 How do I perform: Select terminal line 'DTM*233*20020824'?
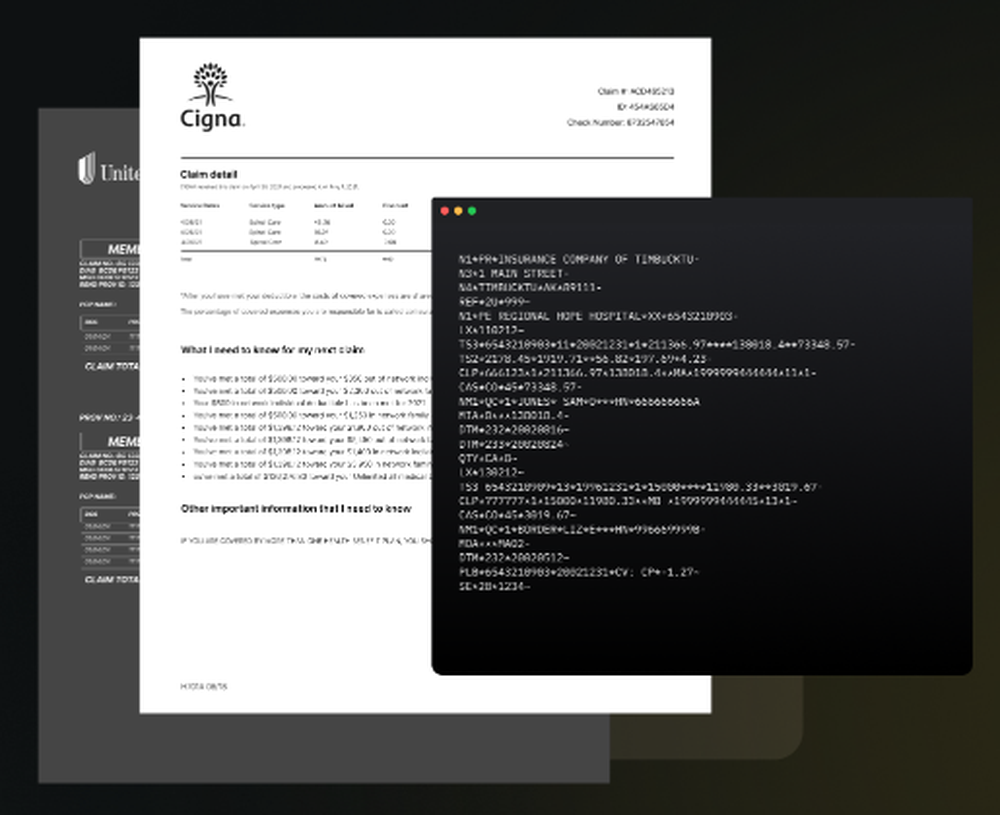coord(514,444)
